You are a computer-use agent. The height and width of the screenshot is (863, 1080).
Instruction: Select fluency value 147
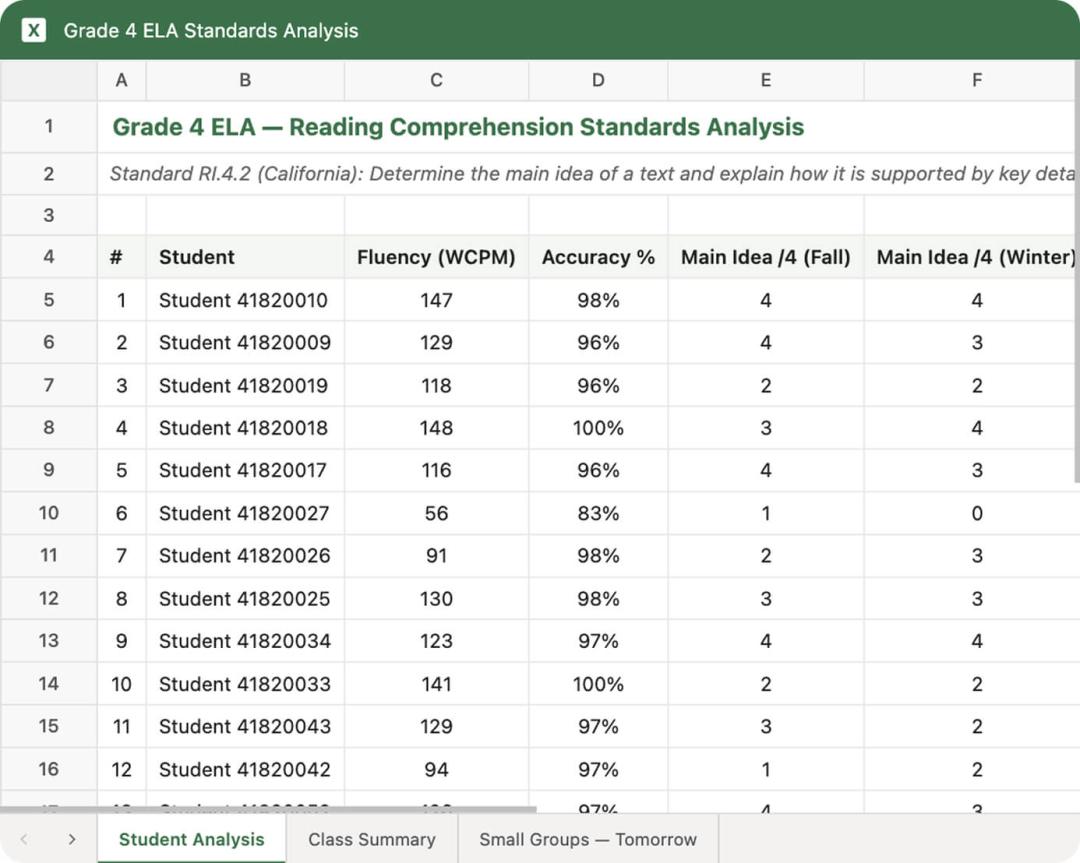pyautogui.click(x=436, y=300)
